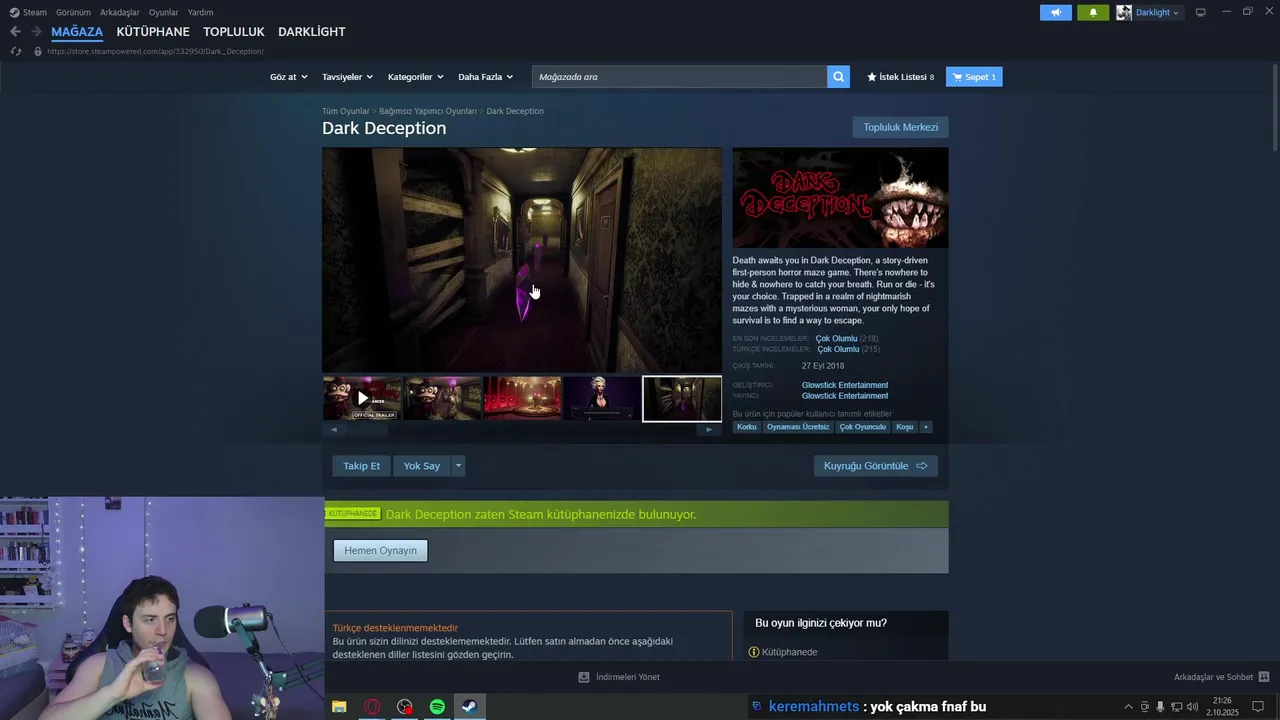Click the Koşu tag
The height and width of the screenshot is (720, 1280).
click(905, 427)
